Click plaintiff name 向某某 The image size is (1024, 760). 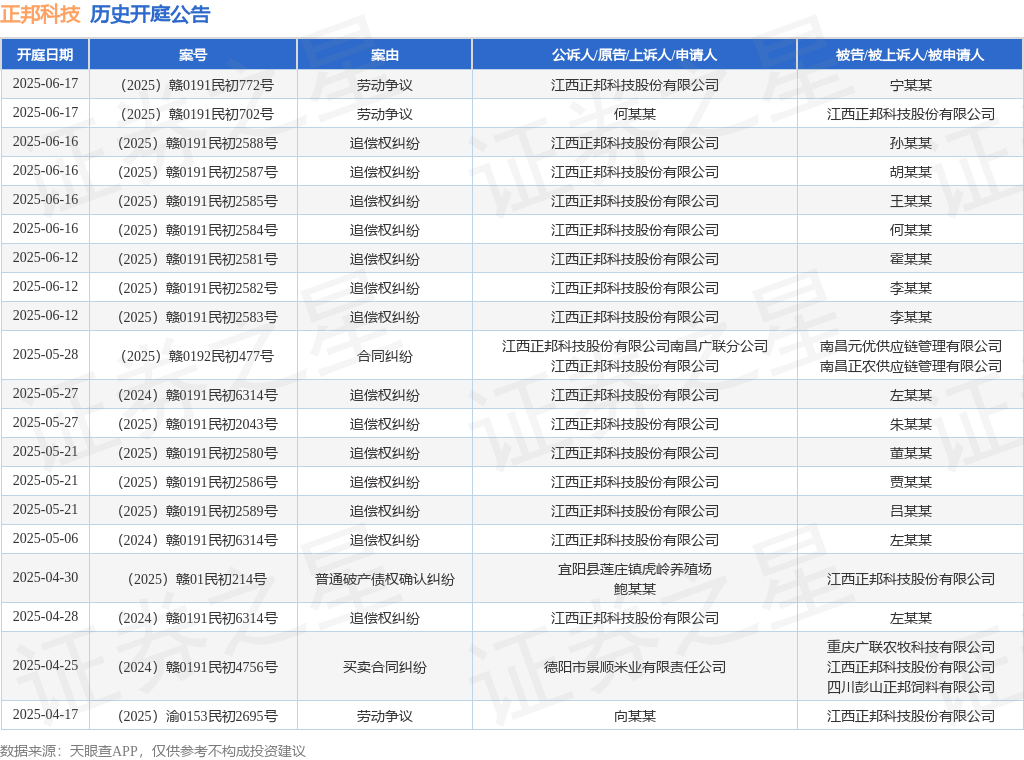[635, 716]
